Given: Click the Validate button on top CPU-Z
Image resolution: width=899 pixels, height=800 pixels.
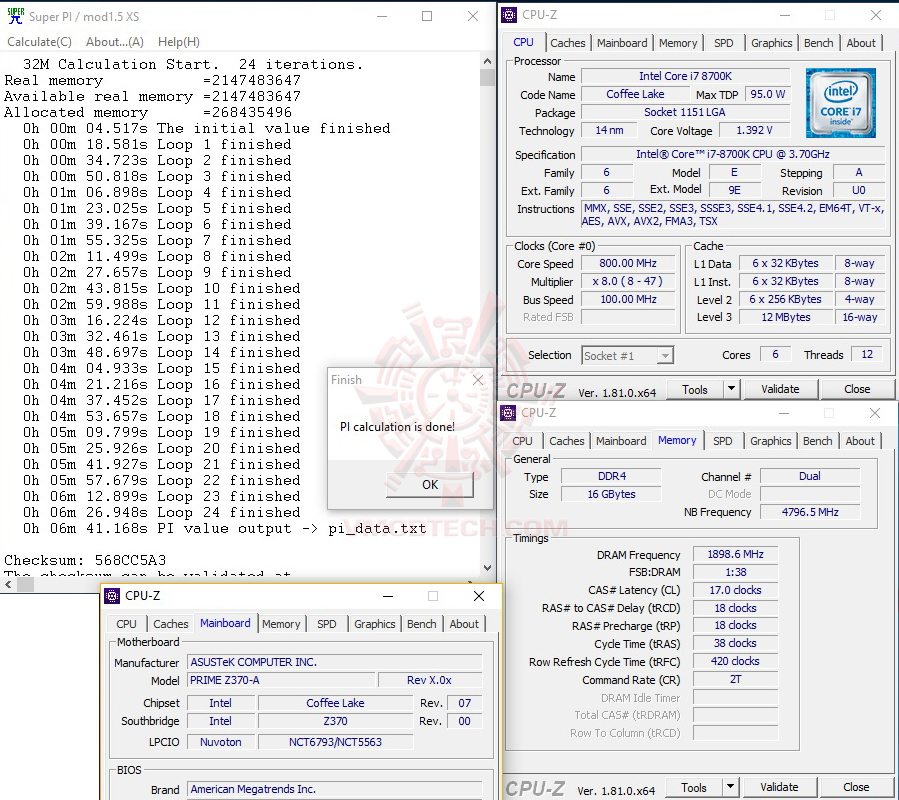Looking at the screenshot, I should (781, 388).
